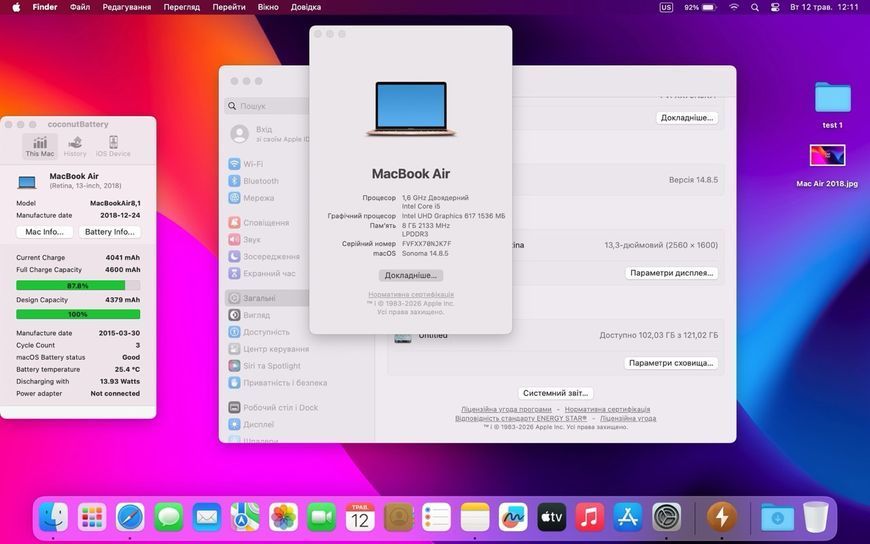
Task: Open Bluetooth in Settings sidebar
Action: [x=269, y=181]
